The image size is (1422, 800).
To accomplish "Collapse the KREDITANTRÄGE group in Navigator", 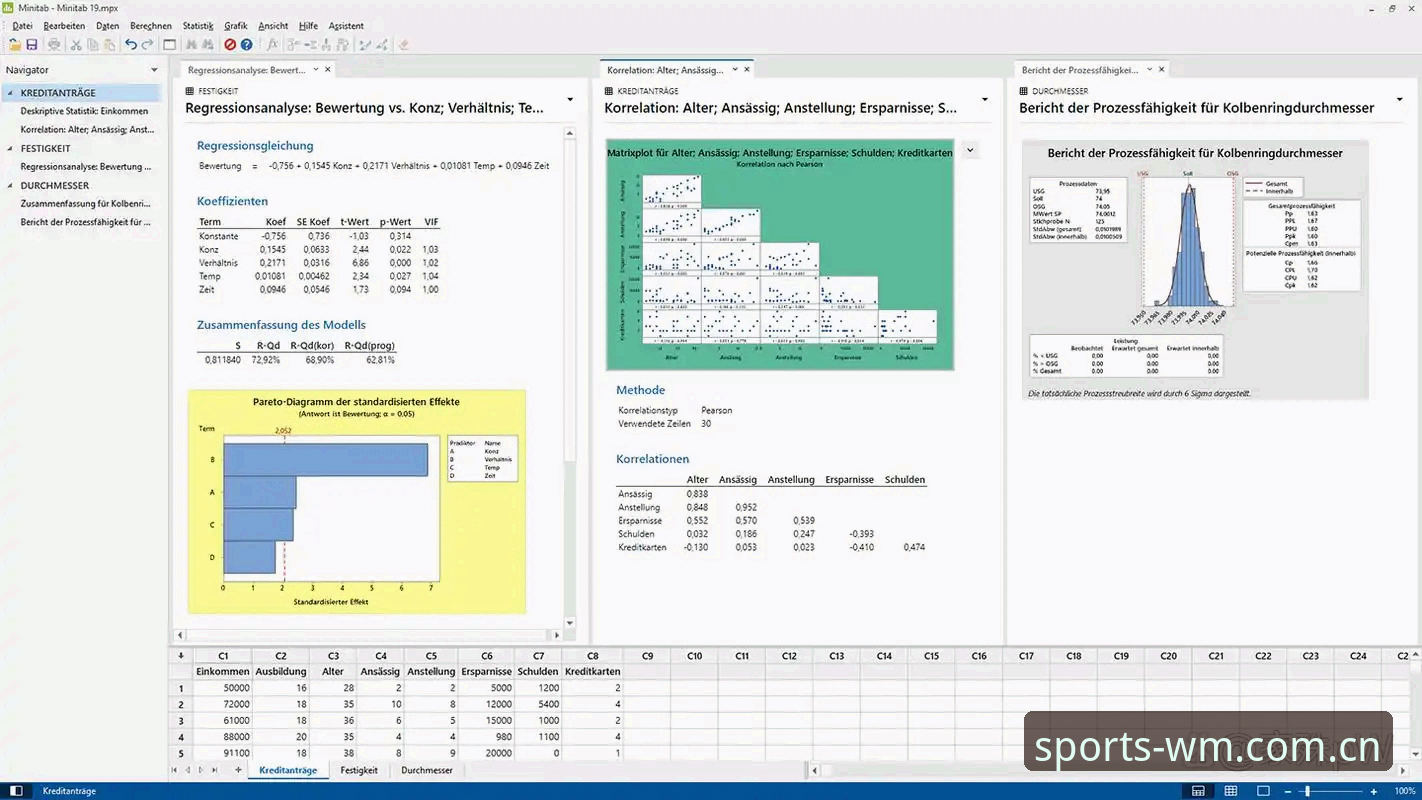I will [x=10, y=93].
